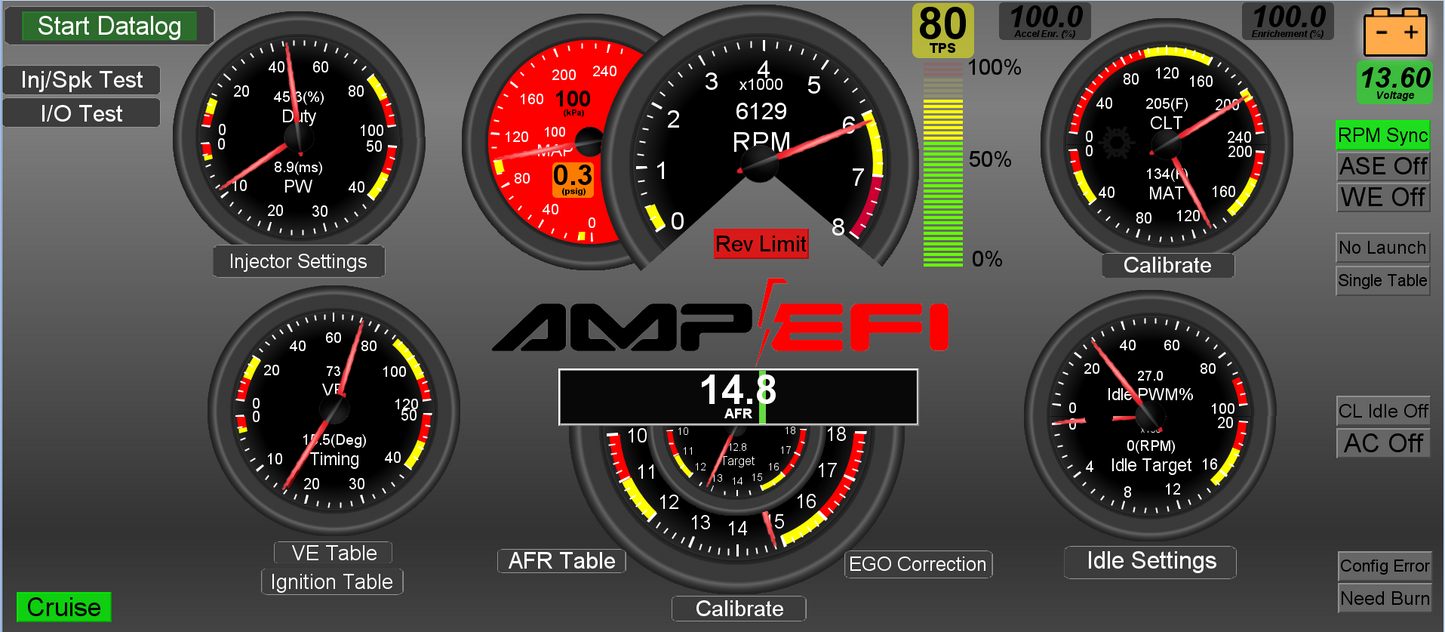Click the orange battery icon
This screenshot has height=632, width=1445.
(x=1396, y=32)
